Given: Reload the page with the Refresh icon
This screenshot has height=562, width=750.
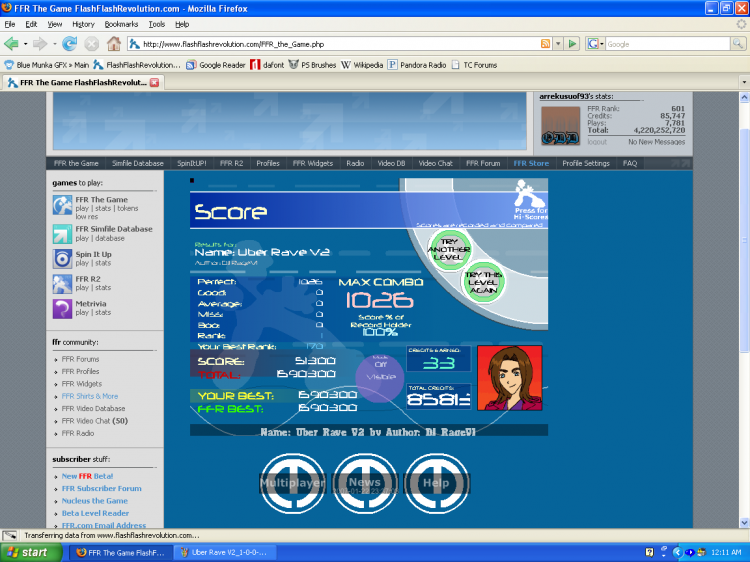Looking at the screenshot, I should pyautogui.click(x=70, y=44).
